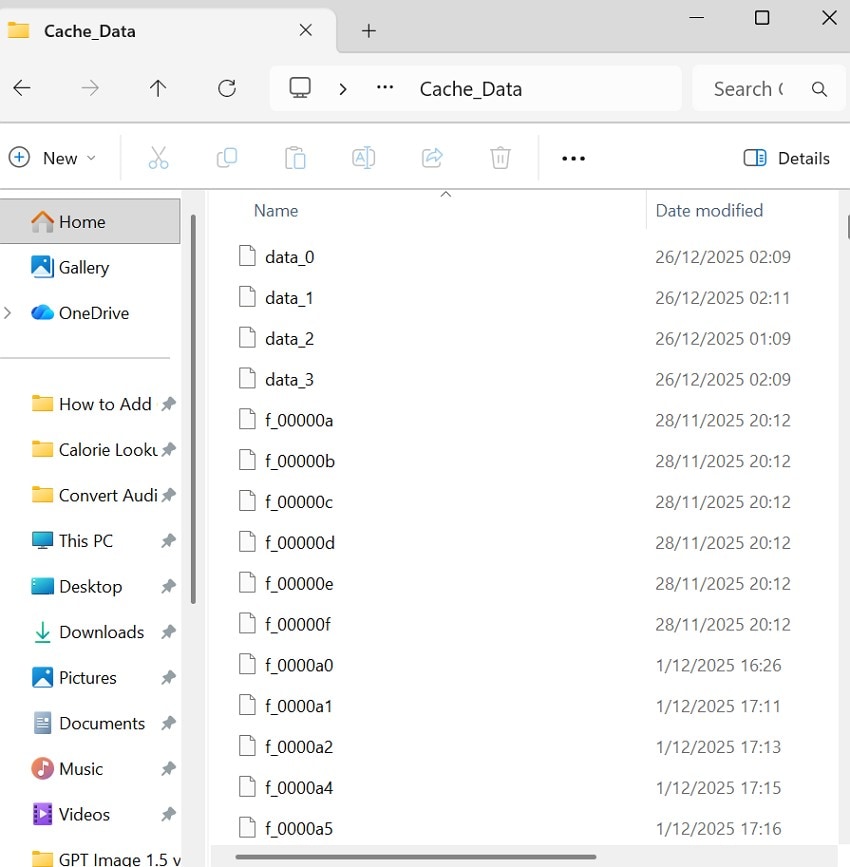
Task: Open the collapsed breadcrumb ellipsis menu
Action: (384, 88)
